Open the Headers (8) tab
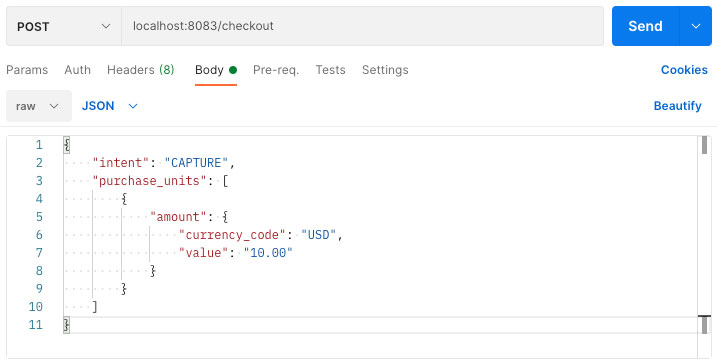The height and width of the screenshot is (363, 717). 140,70
